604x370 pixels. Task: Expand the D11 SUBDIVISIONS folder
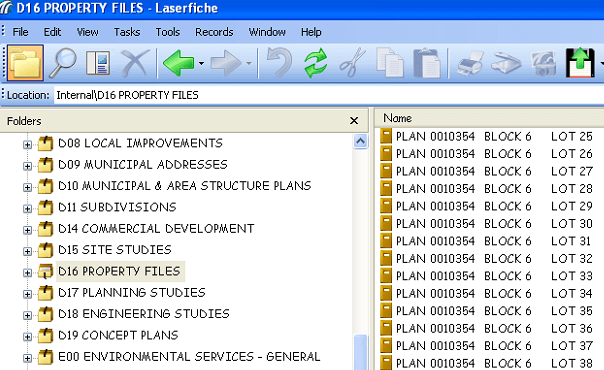27,209
